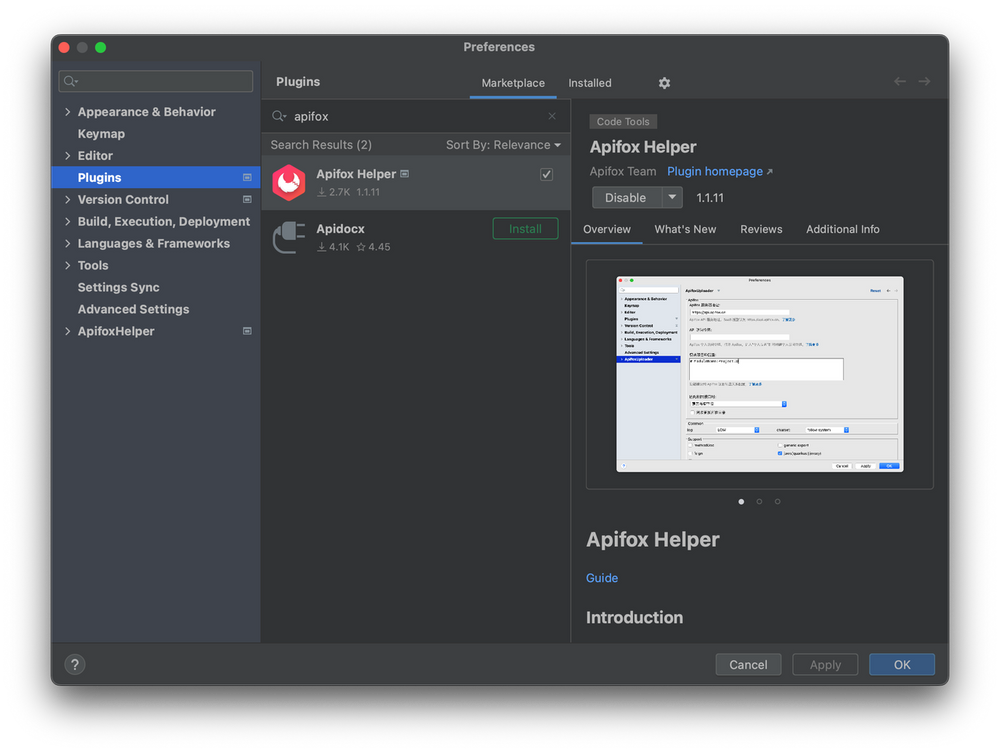Click the back navigation arrow
Image resolution: width=1000 pixels, height=753 pixels.
[x=899, y=83]
